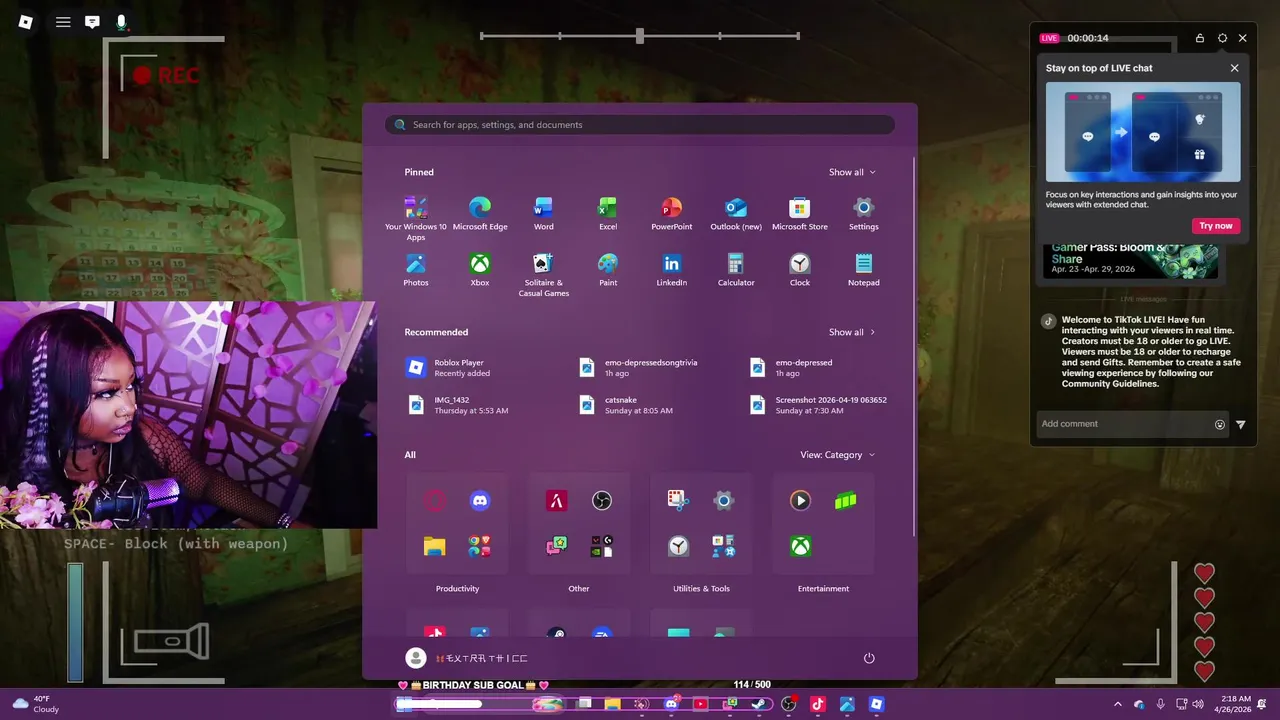The image size is (1280, 720).
Task: Launch Microsoft Edge from Pinned
Action: (x=480, y=214)
